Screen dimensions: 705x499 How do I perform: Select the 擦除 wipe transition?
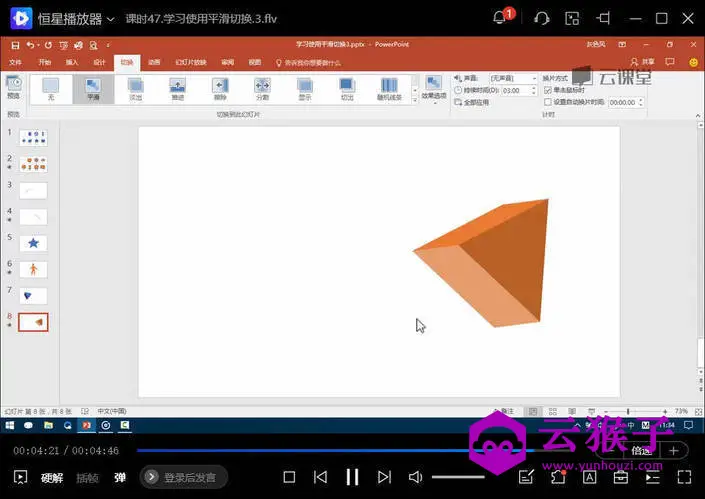coord(220,89)
